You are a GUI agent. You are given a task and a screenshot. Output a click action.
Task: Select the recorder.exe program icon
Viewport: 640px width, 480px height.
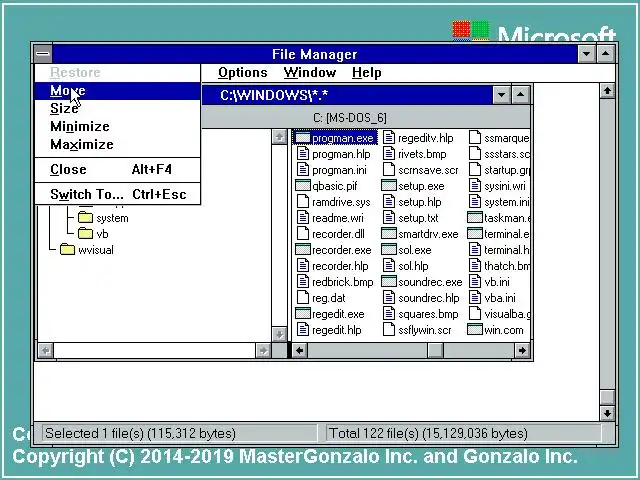tap(302, 249)
